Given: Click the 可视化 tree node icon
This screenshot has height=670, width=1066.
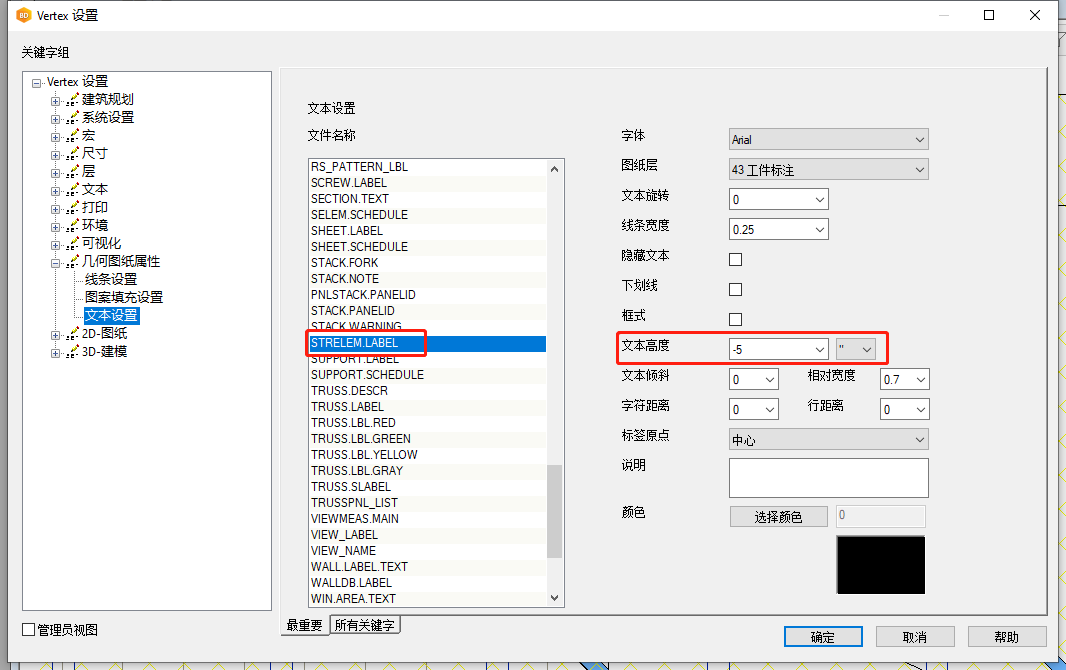Looking at the screenshot, I should [72, 244].
